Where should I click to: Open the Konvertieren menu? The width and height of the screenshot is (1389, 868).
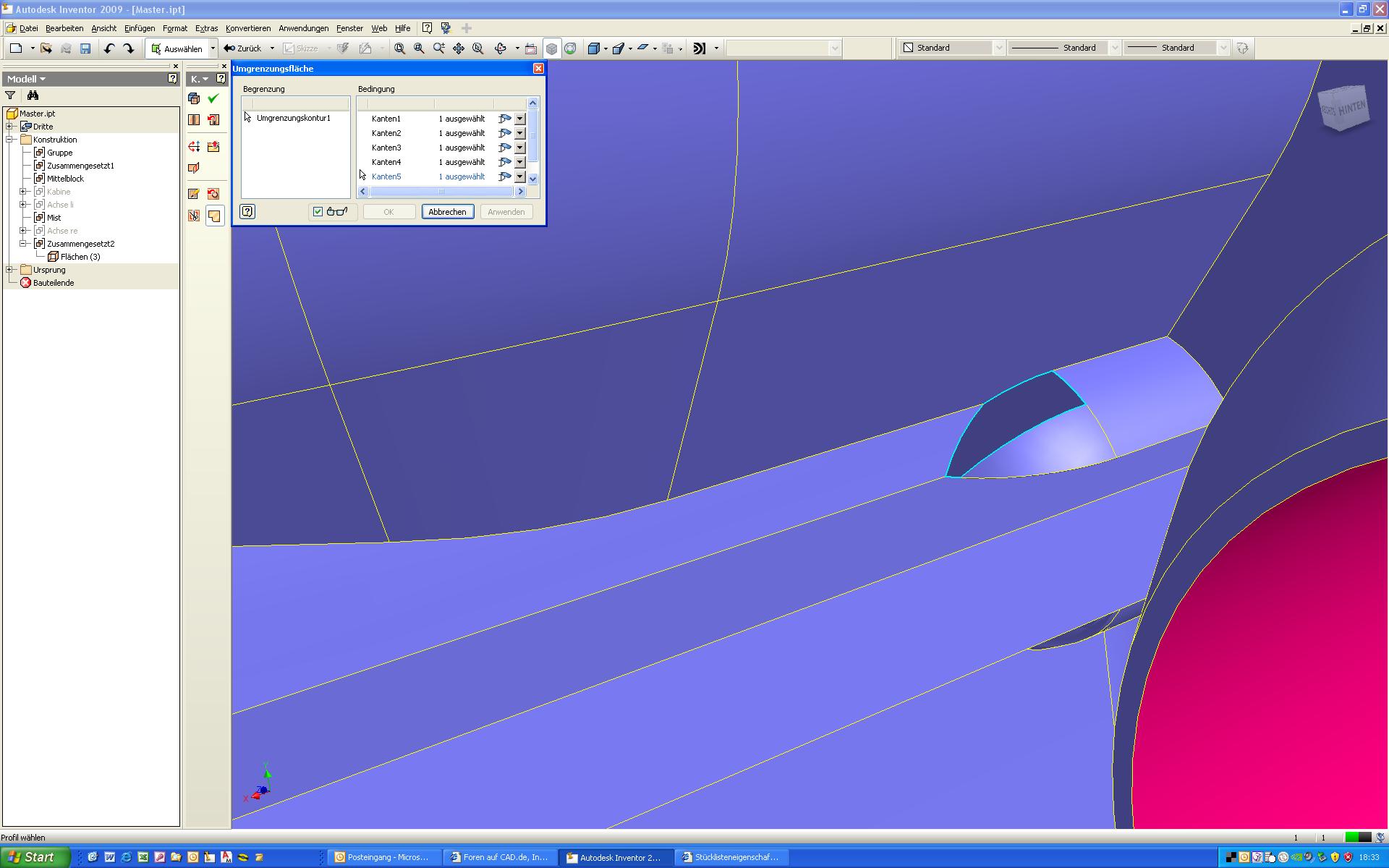pos(247,28)
